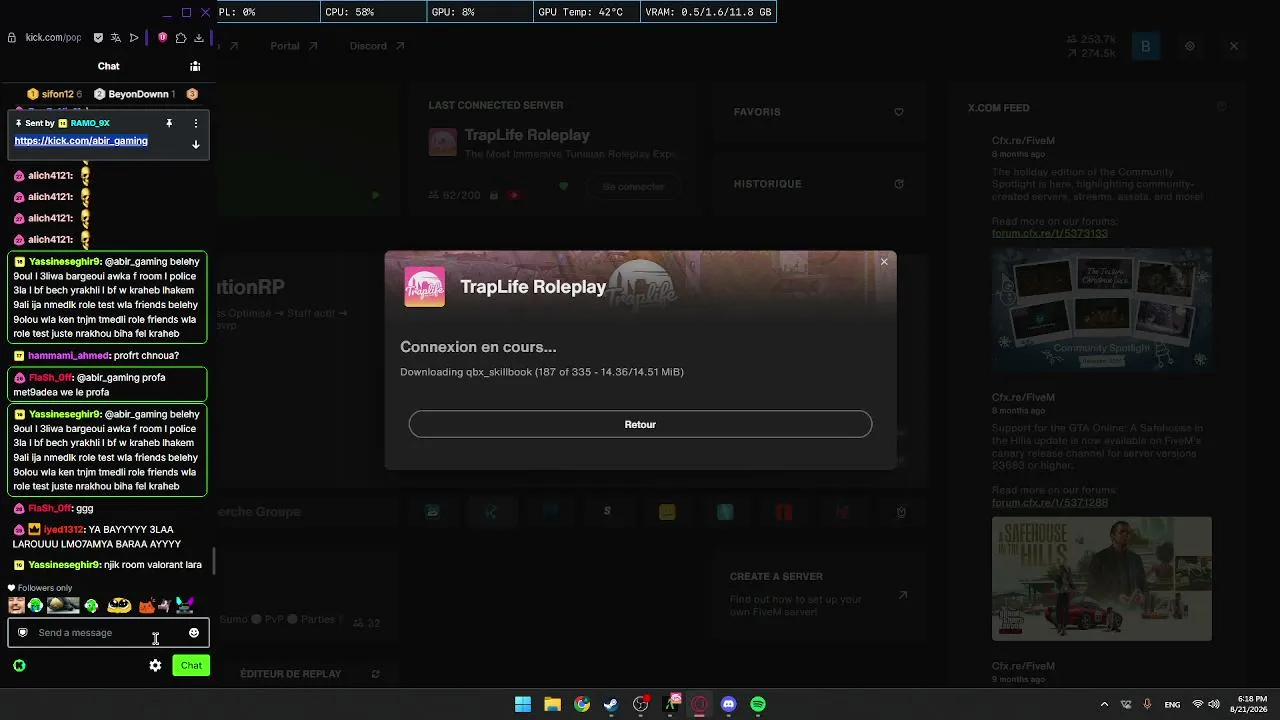Open the pink shield extension icon
The width and height of the screenshot is (1280, 720).
coord(163,38)
